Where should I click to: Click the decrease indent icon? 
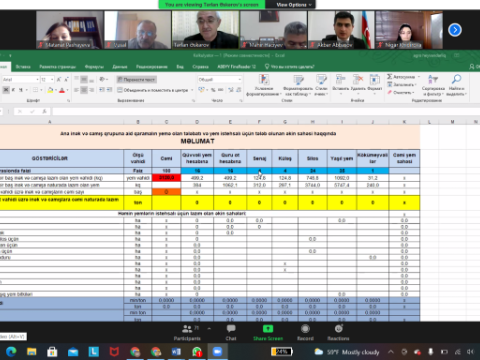[102, 90]
